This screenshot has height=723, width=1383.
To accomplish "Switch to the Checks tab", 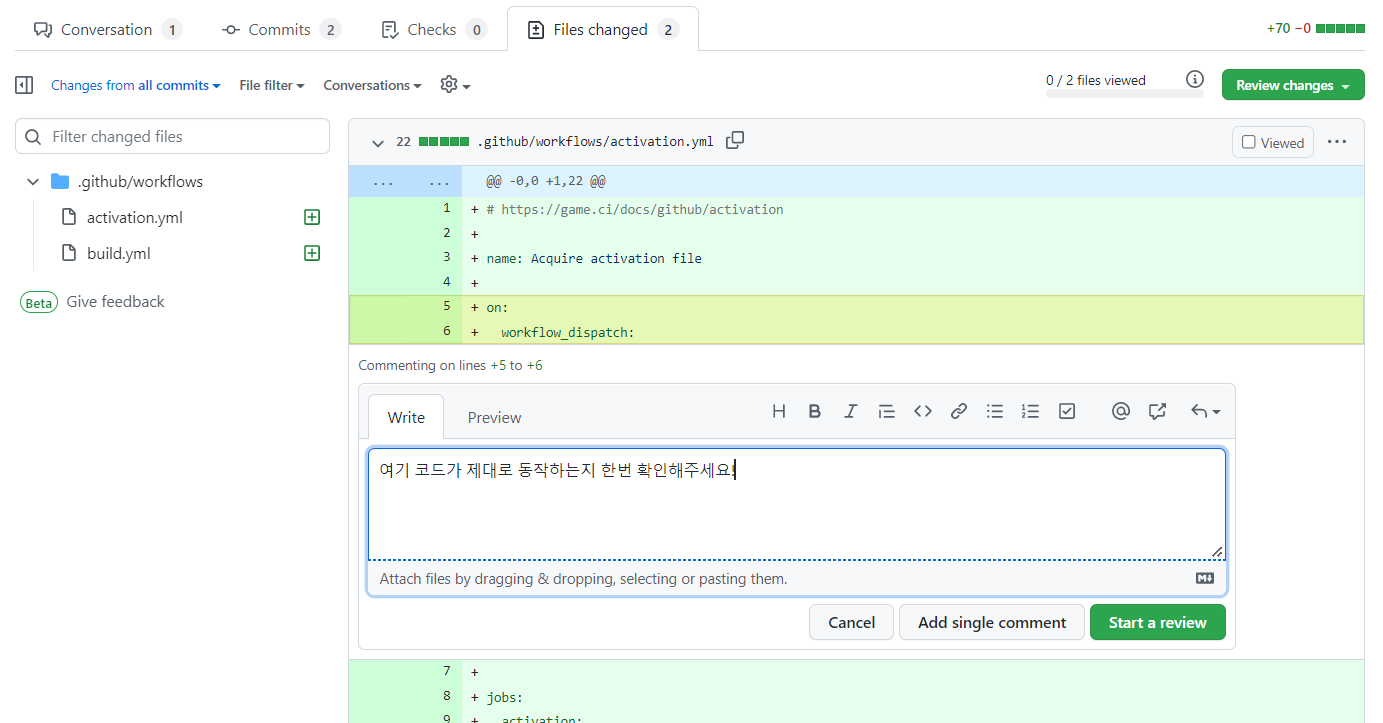I will (434, 29).
